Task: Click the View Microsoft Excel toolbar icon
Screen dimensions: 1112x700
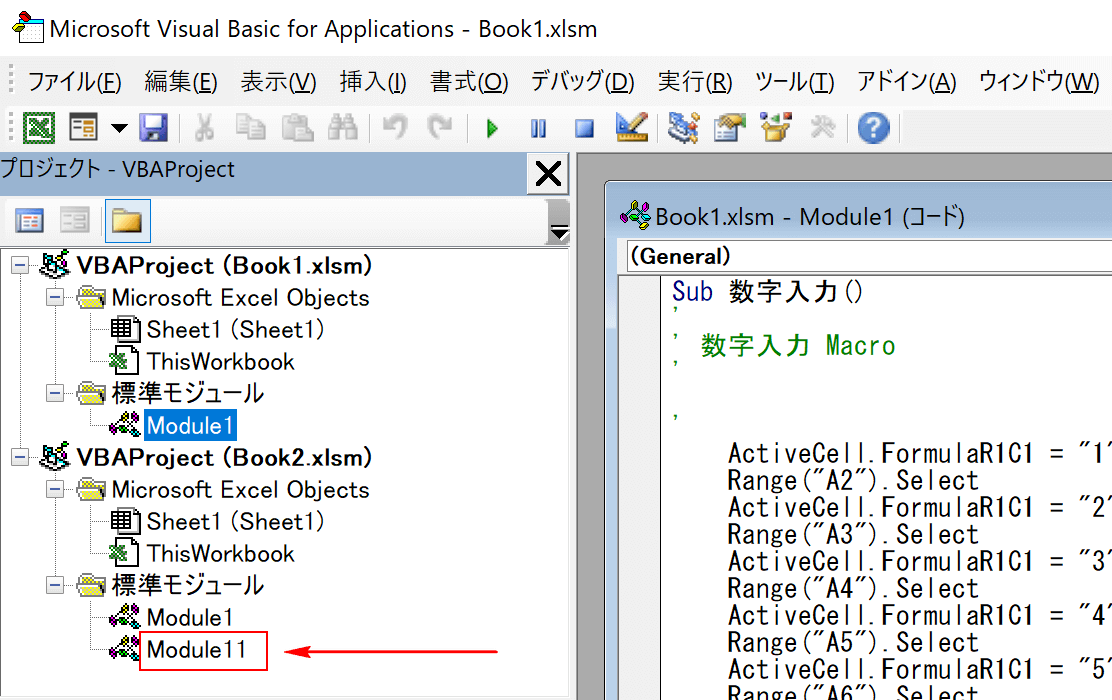Action: [x=39, y=128]
